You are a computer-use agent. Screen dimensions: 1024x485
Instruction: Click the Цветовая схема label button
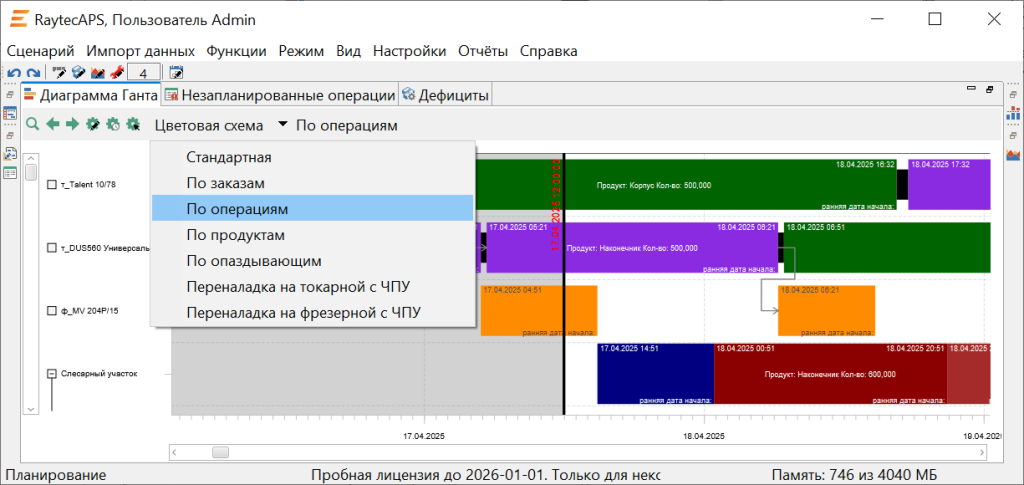[209, 125]
